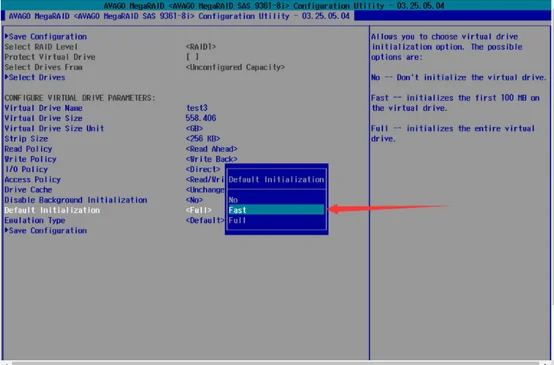The image size is (554, 365).
Task: Open the Direct I/O policy dropdown
Action: 203,170
